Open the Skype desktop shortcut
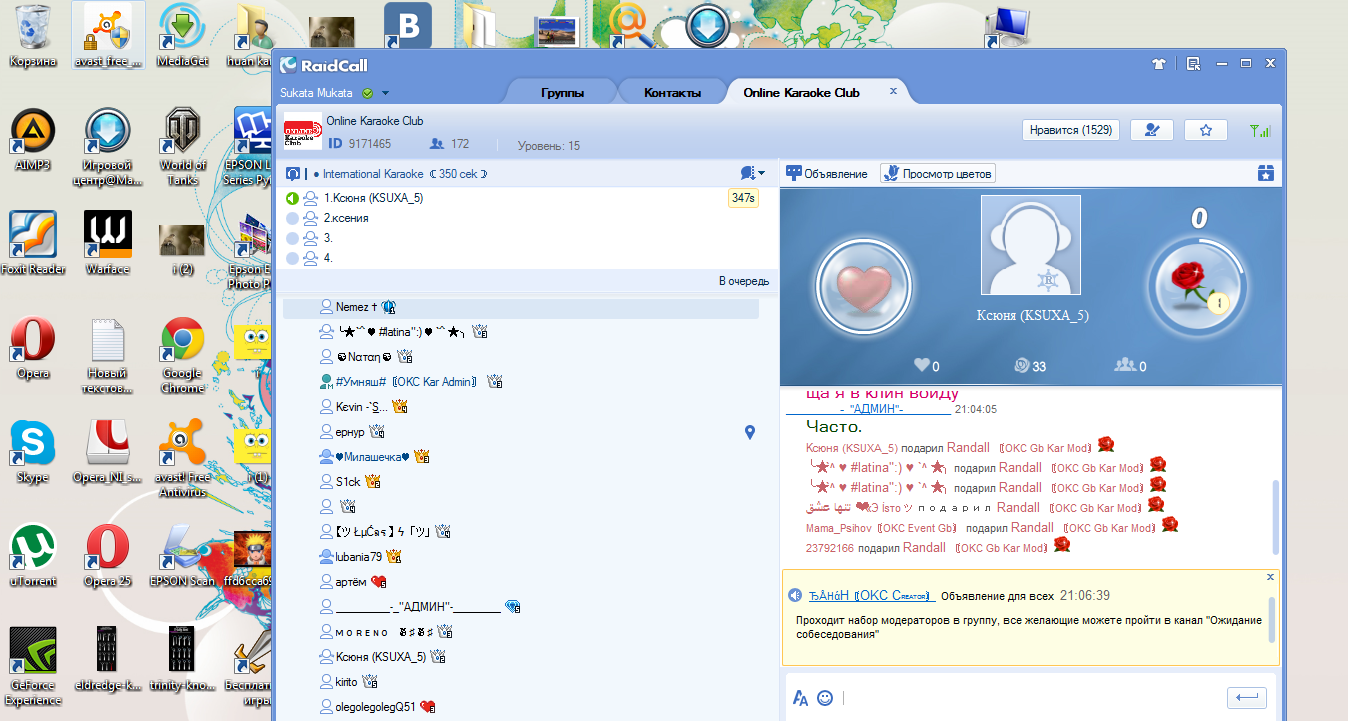Screen dimensions: 1348x721 coord(33,452)
